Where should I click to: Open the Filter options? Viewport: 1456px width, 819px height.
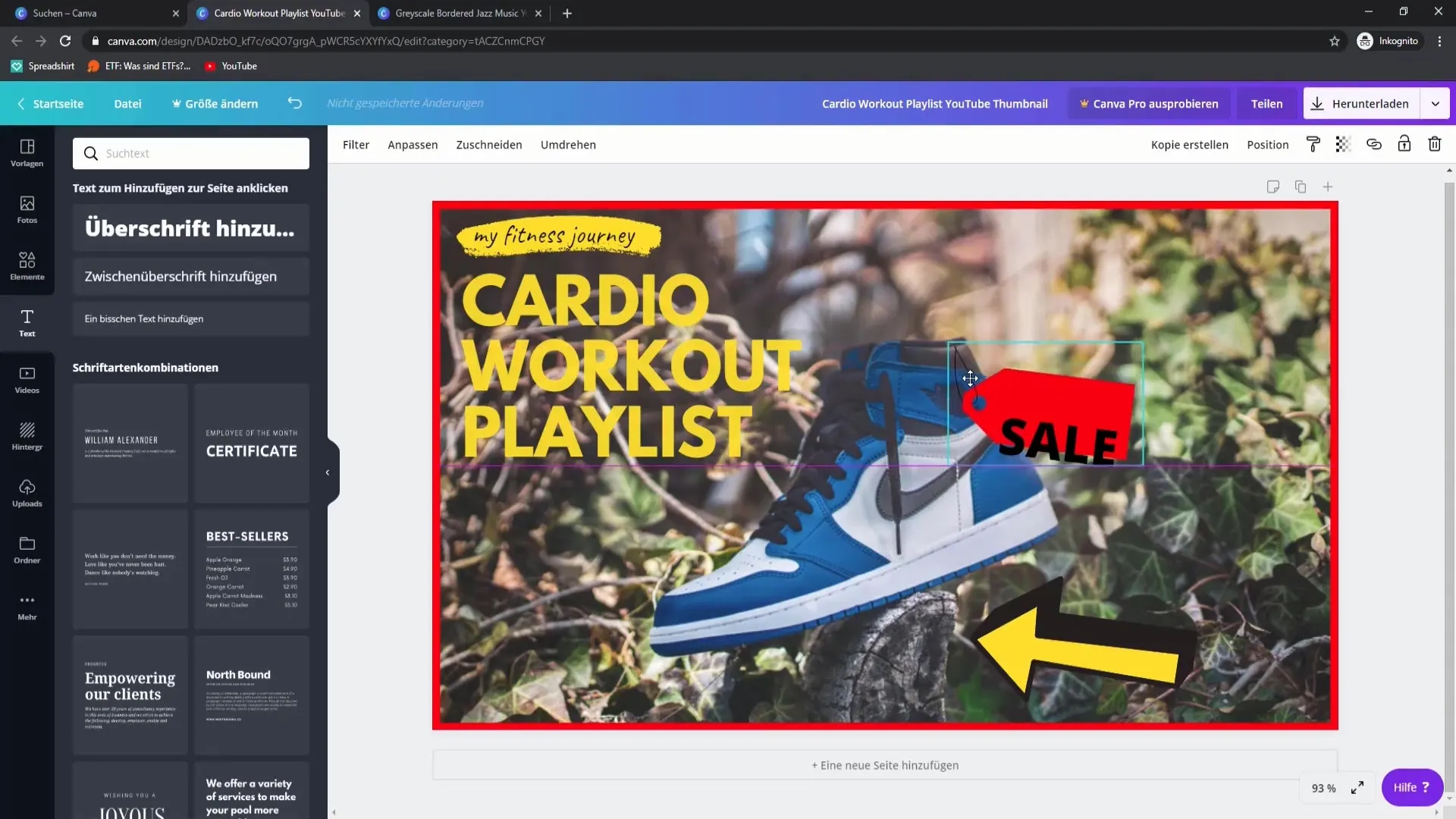356,145
